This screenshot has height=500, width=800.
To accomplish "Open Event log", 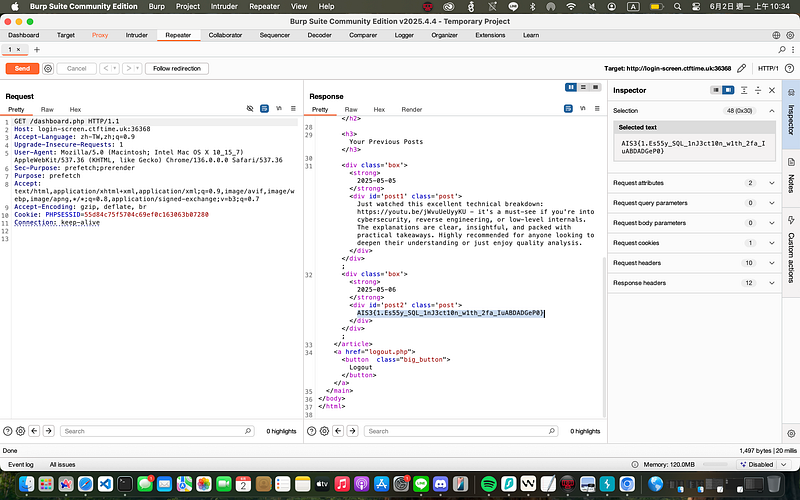I will 20,464.
